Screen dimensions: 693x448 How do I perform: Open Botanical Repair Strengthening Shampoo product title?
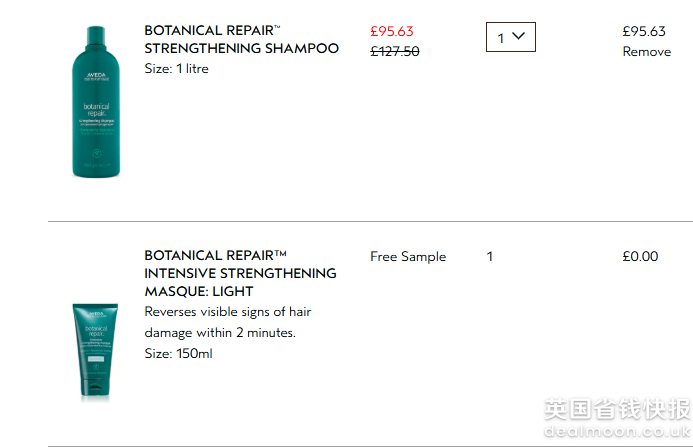pos(241,39)
